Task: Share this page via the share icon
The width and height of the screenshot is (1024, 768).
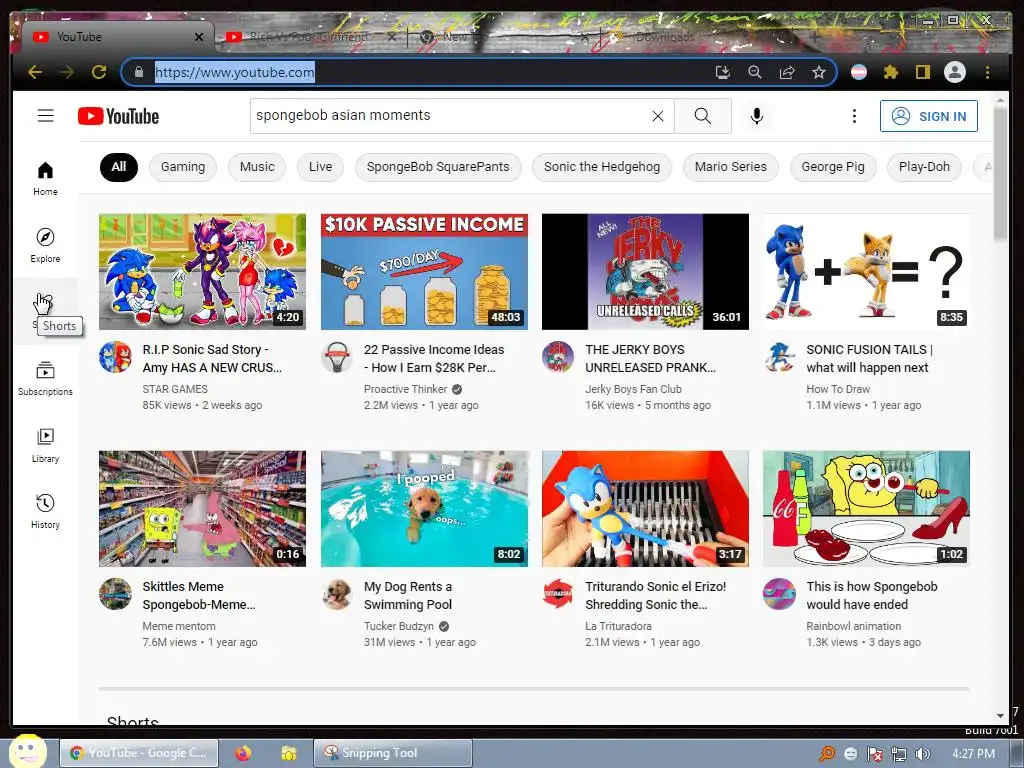Action: (787, 72)
